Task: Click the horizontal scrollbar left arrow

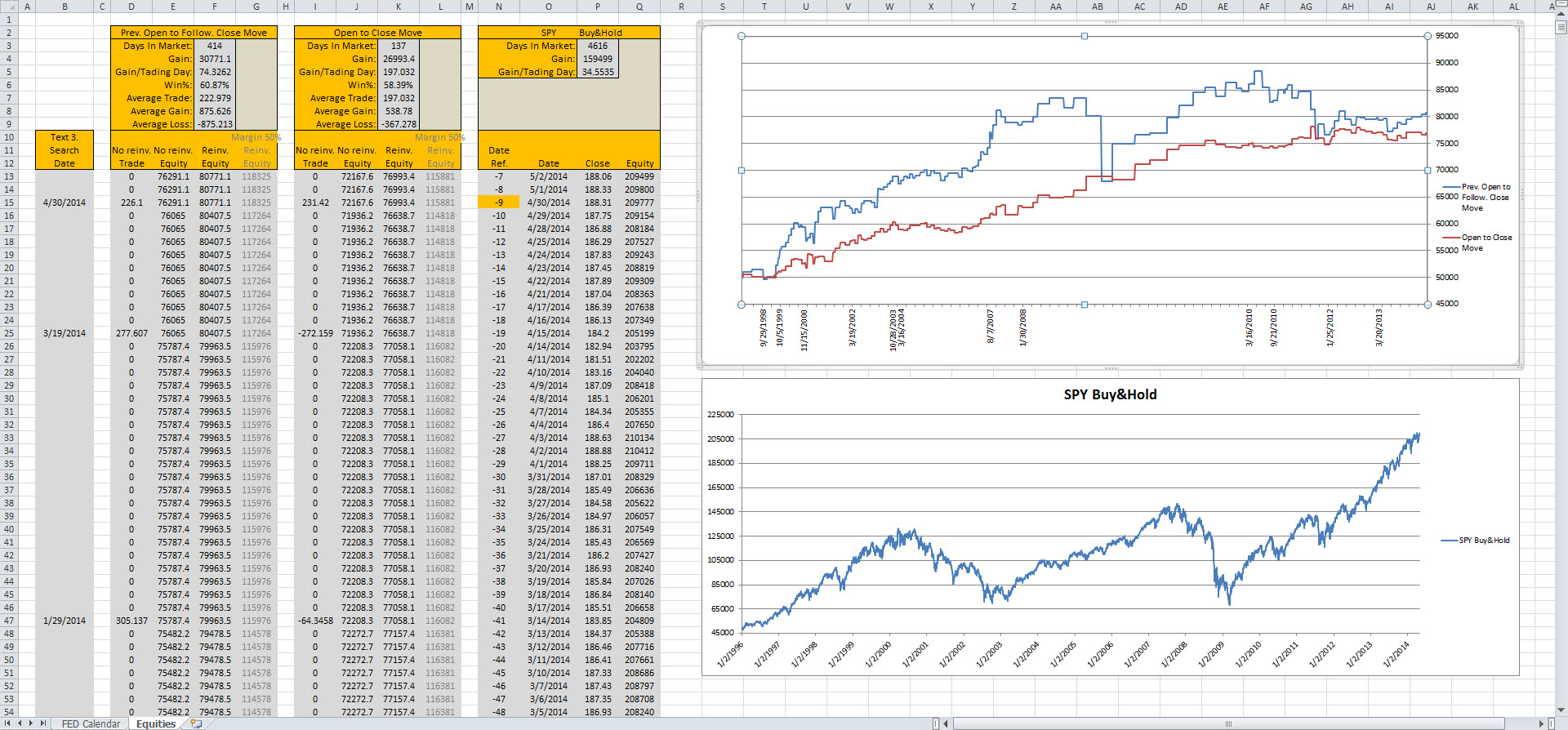Action: click(x=946, y=723)
